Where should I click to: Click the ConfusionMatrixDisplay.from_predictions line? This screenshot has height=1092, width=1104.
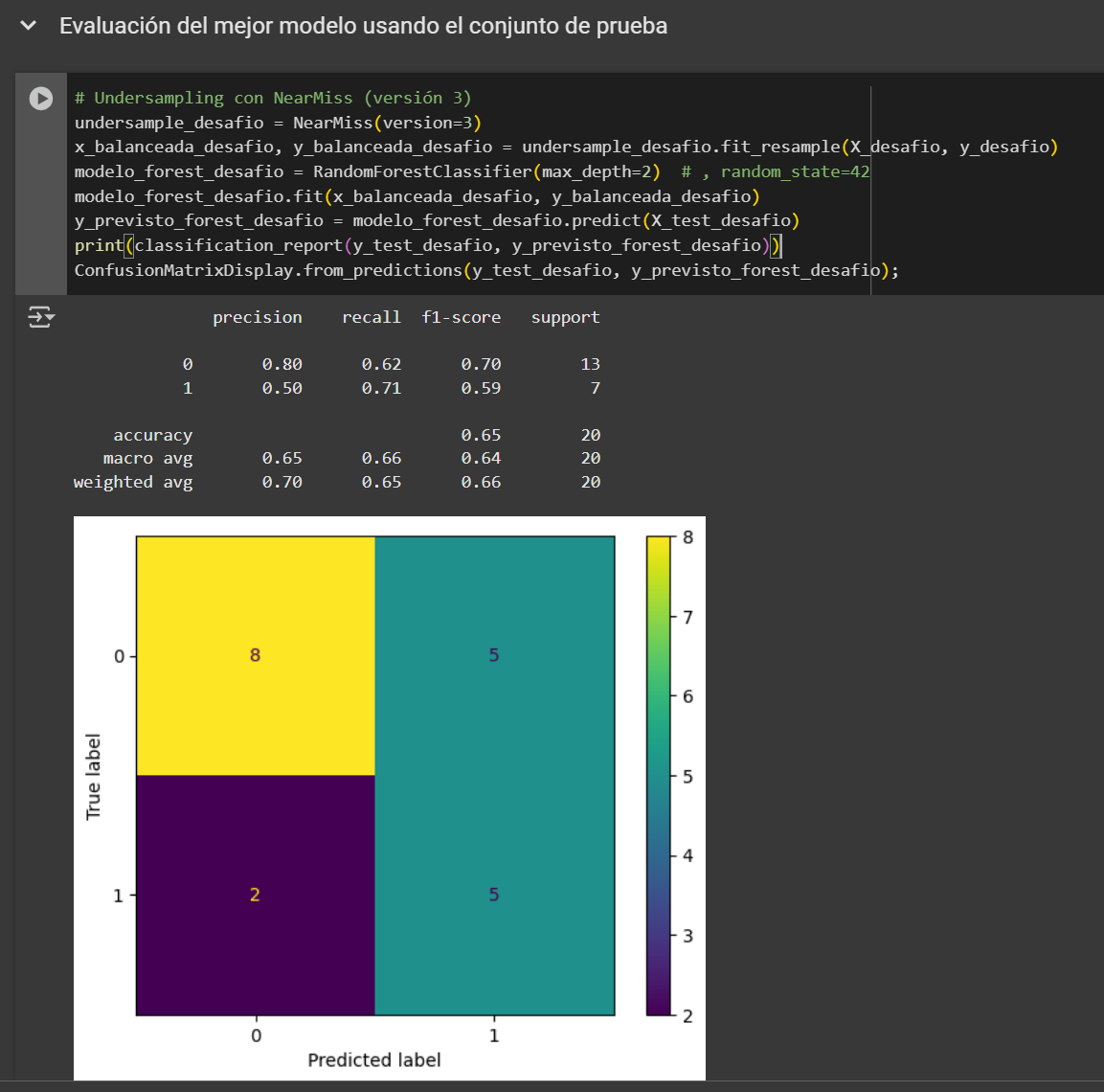[x=486, y=270]
